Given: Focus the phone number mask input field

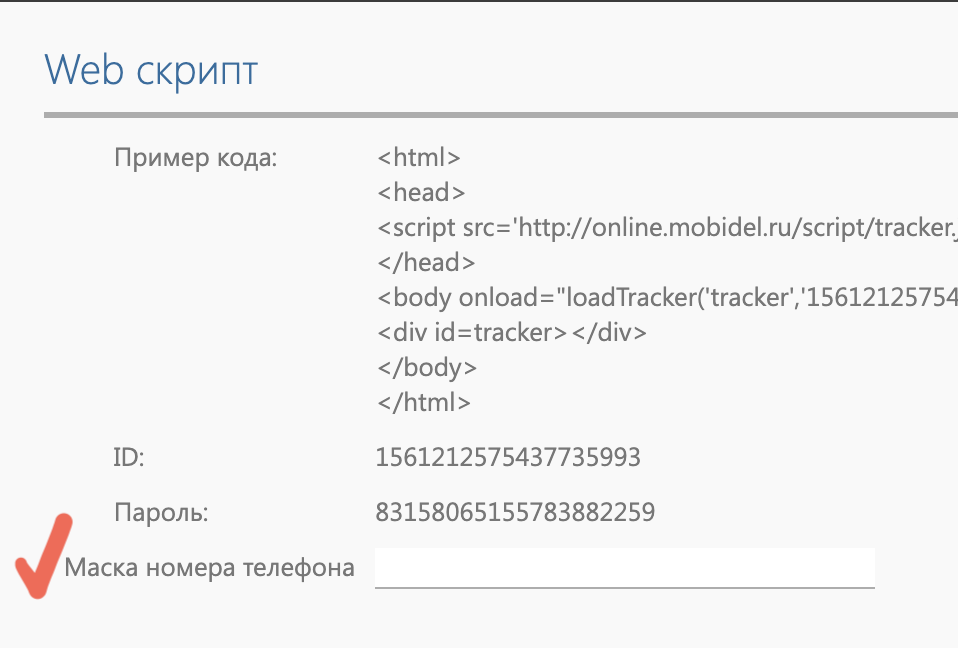Looking at the screenshot, I should 624,567.
